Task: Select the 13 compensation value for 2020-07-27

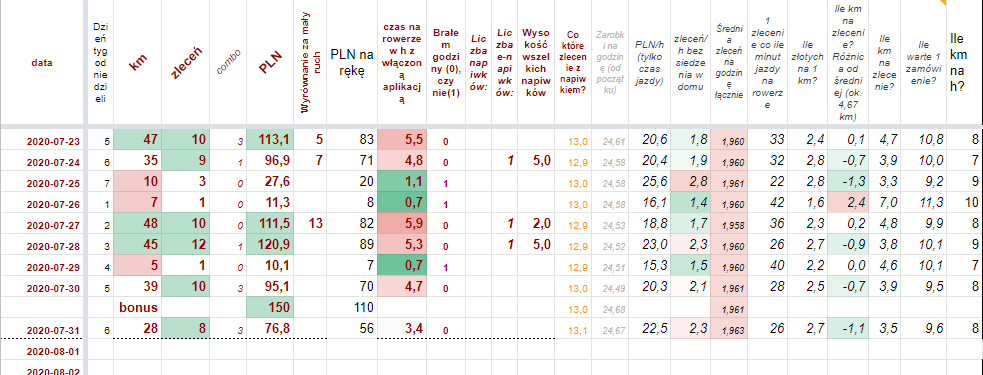Action: (x=310, y=225)
